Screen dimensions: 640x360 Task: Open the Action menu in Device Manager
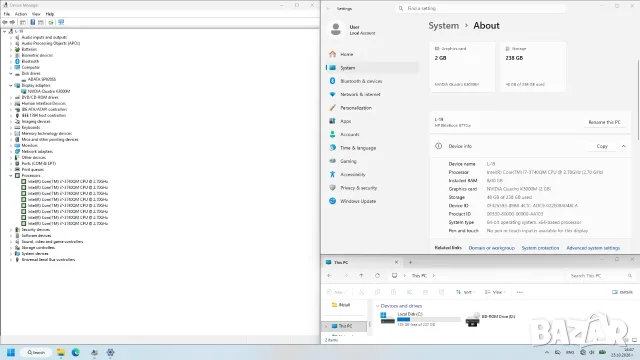21,14
